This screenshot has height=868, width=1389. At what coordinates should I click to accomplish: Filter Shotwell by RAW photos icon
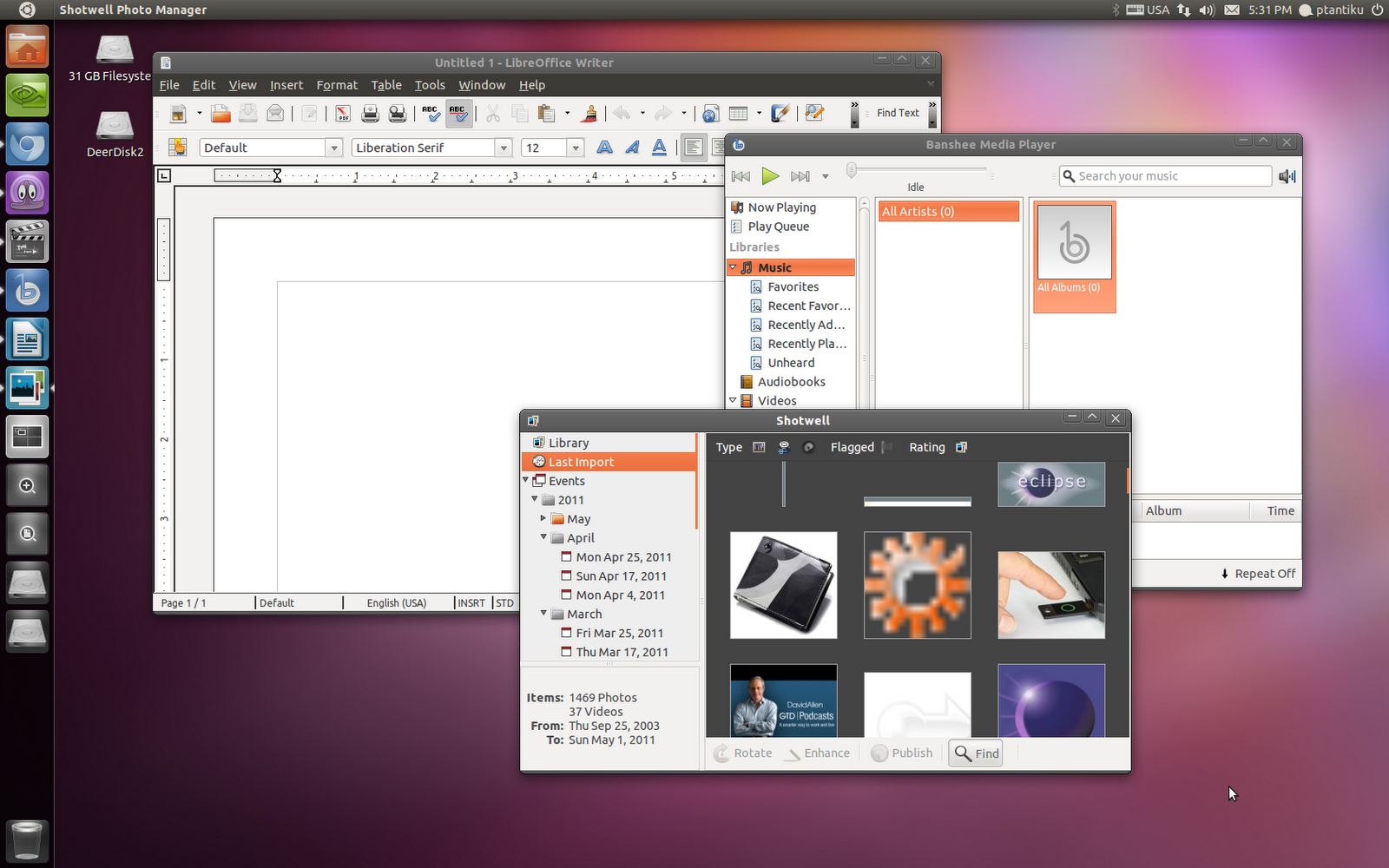808,447
